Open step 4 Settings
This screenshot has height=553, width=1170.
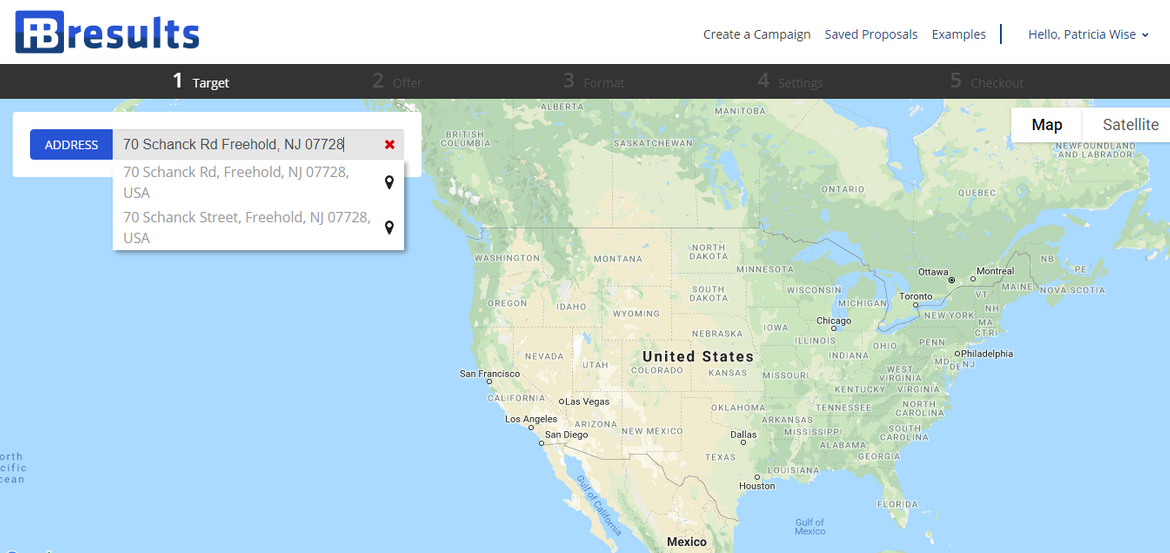[789, 82]
